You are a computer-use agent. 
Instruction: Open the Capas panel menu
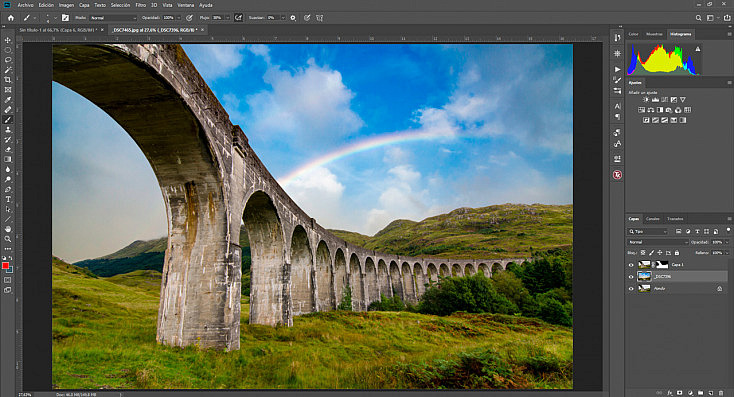coord(729,219)
